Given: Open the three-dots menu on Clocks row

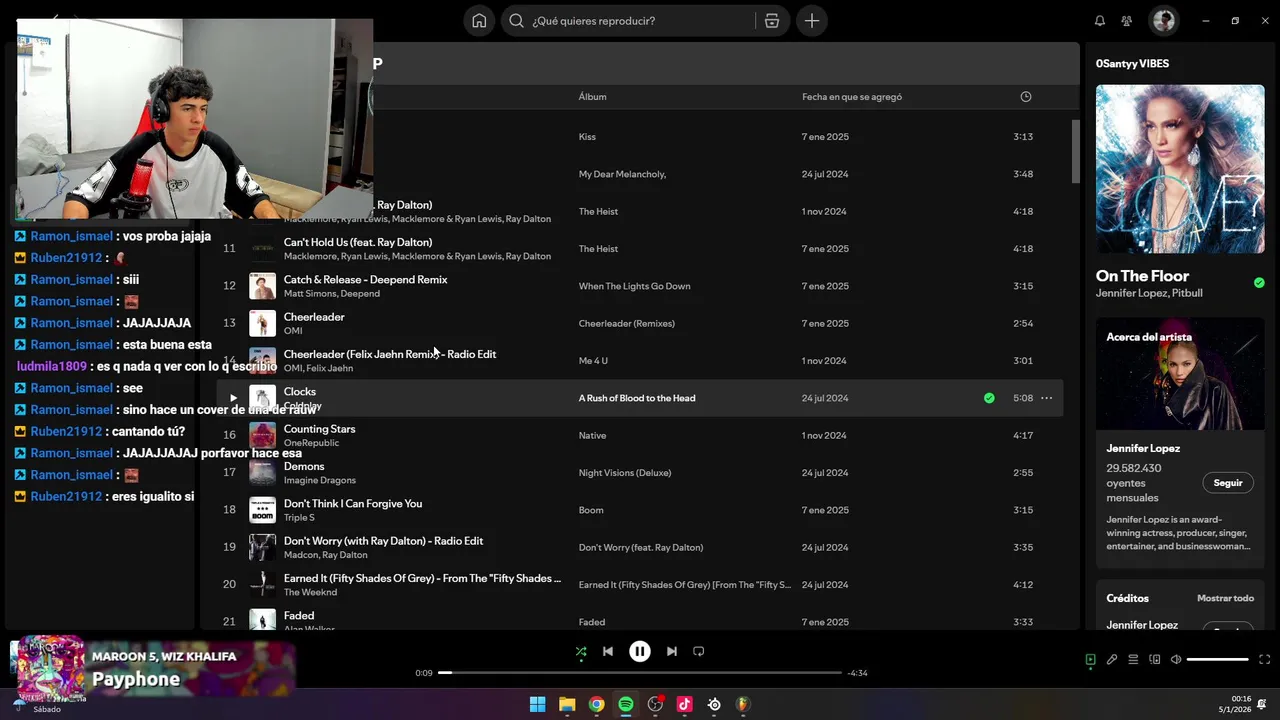Looking at the screenshot, I should tap(1047, 398).
